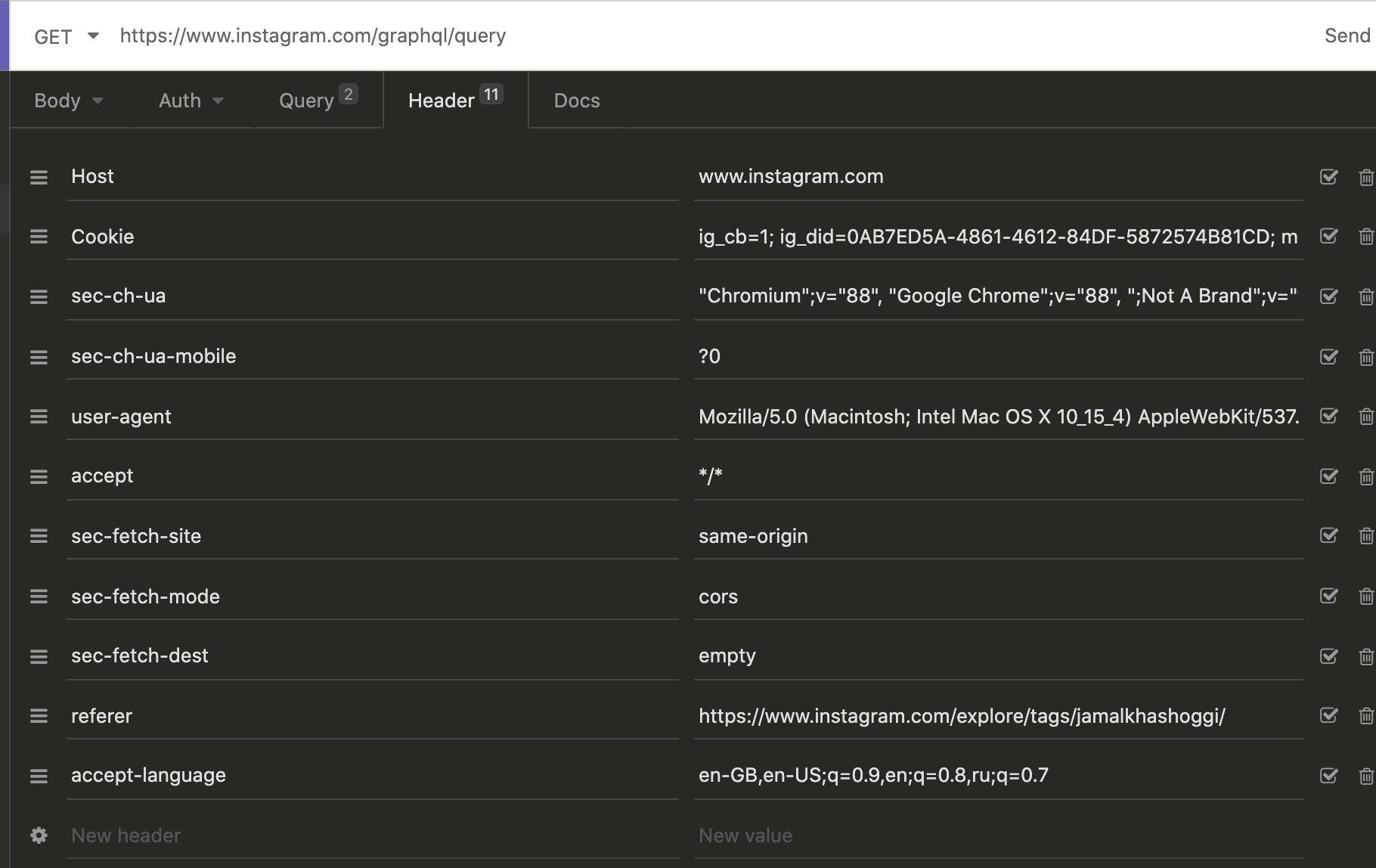Open the Docs tab
Viewport: 1376px width, 868px height.
(x=577, y=101)
